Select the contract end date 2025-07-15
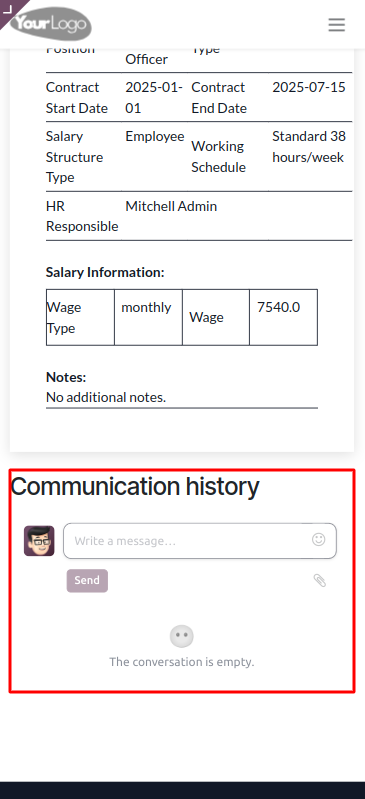 (309, 87)
